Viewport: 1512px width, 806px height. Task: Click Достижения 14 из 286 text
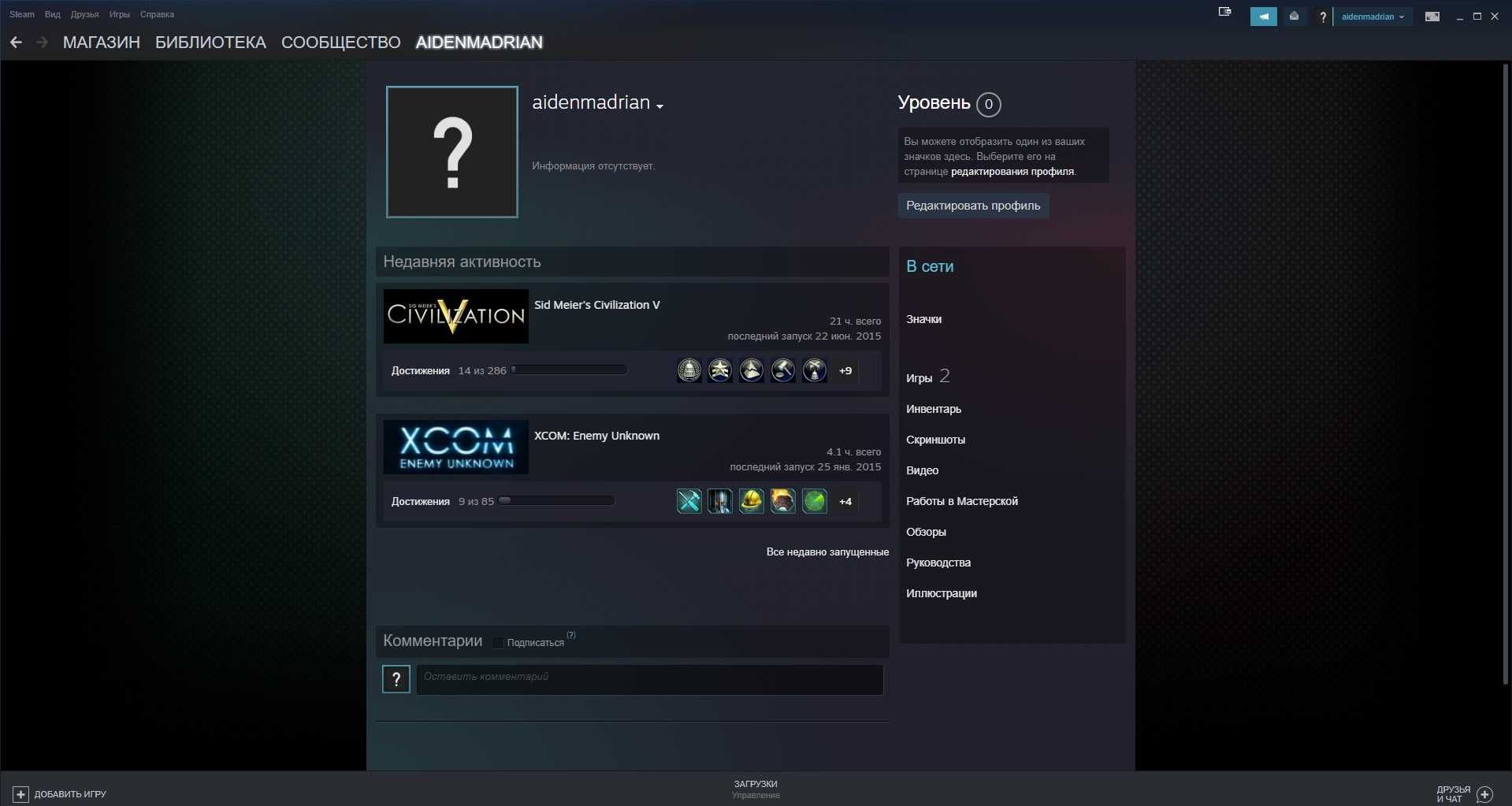(449, 370)
